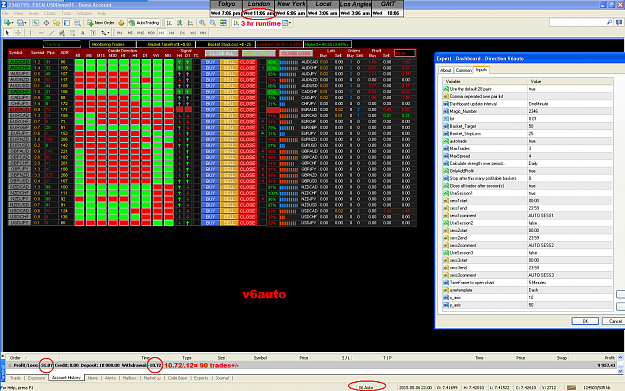Click the zoom in magnifier icon
The height and width of the screenshot is (391, 625).
click(202, 23)
